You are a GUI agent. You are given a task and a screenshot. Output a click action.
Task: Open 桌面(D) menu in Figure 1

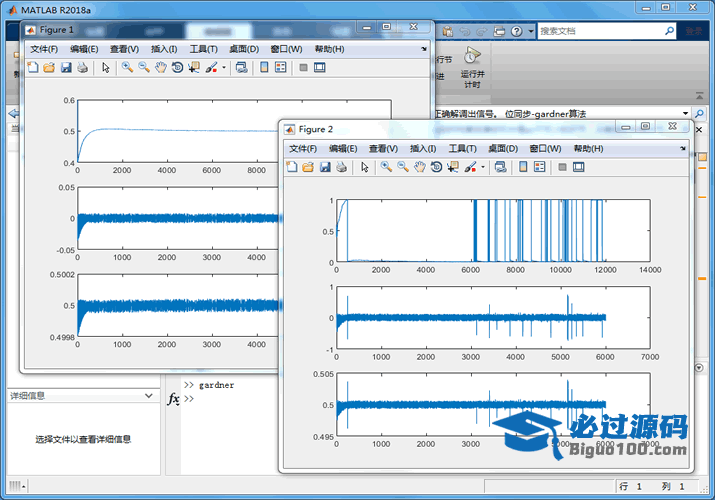pyautogui.click(x=244, y=49)
